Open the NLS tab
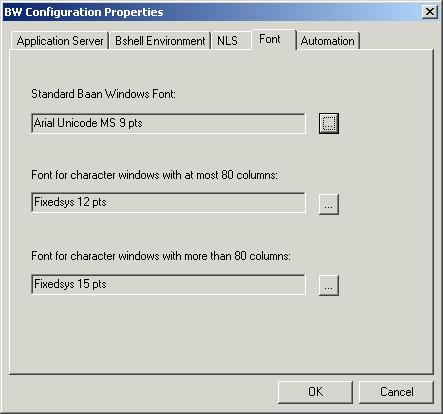Image resolution: width=443 pixels, height=414 pixels. [230, 41]
